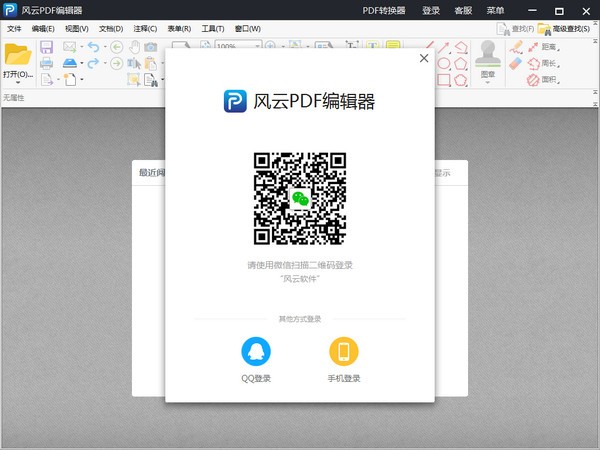The image size is (600, 450).
Task: Select the hand pan tool
Action: [133, 47]
